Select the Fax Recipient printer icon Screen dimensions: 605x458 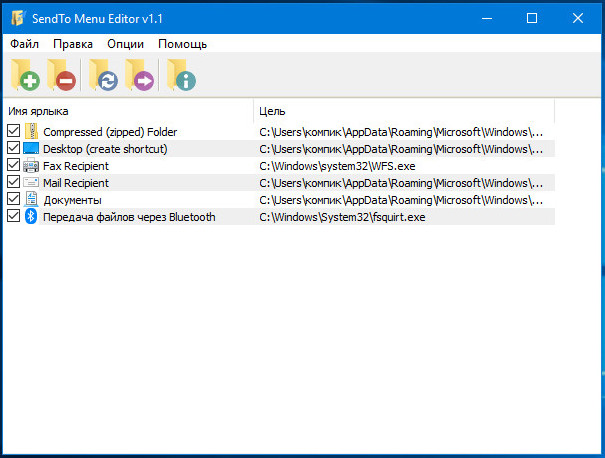[31, 166]
